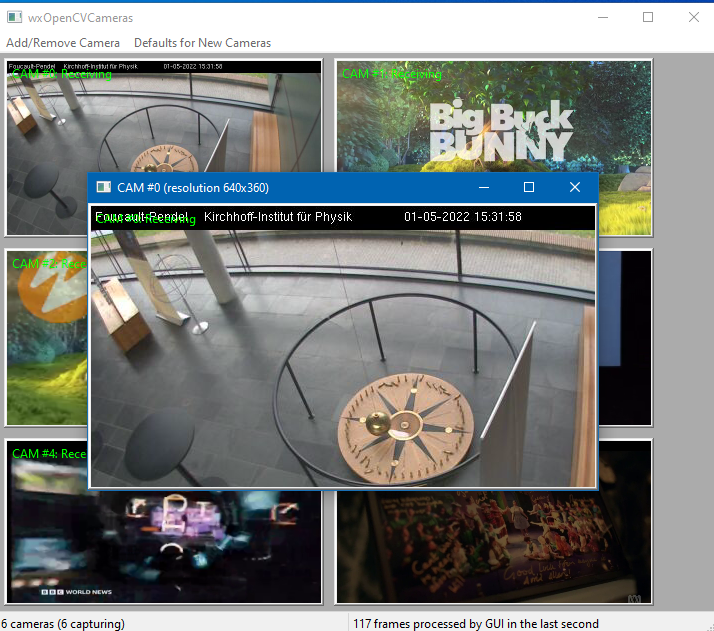Maximize the CAM #0 resolution window
The width and height of the screenshot is (714, 631).
coord(529,188)
